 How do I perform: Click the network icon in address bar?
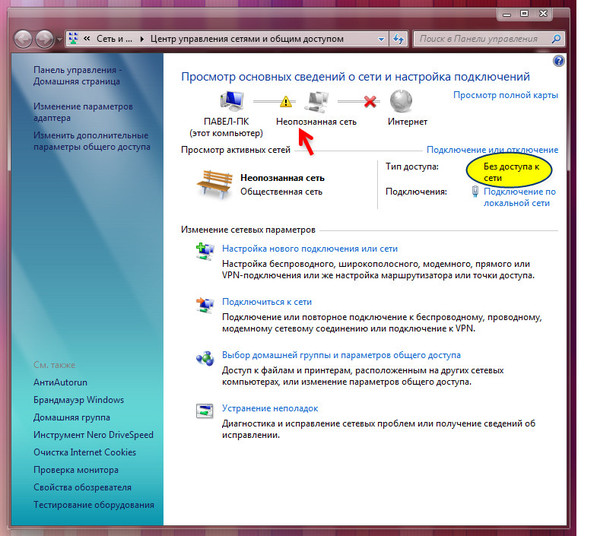[x=73, y=38]
